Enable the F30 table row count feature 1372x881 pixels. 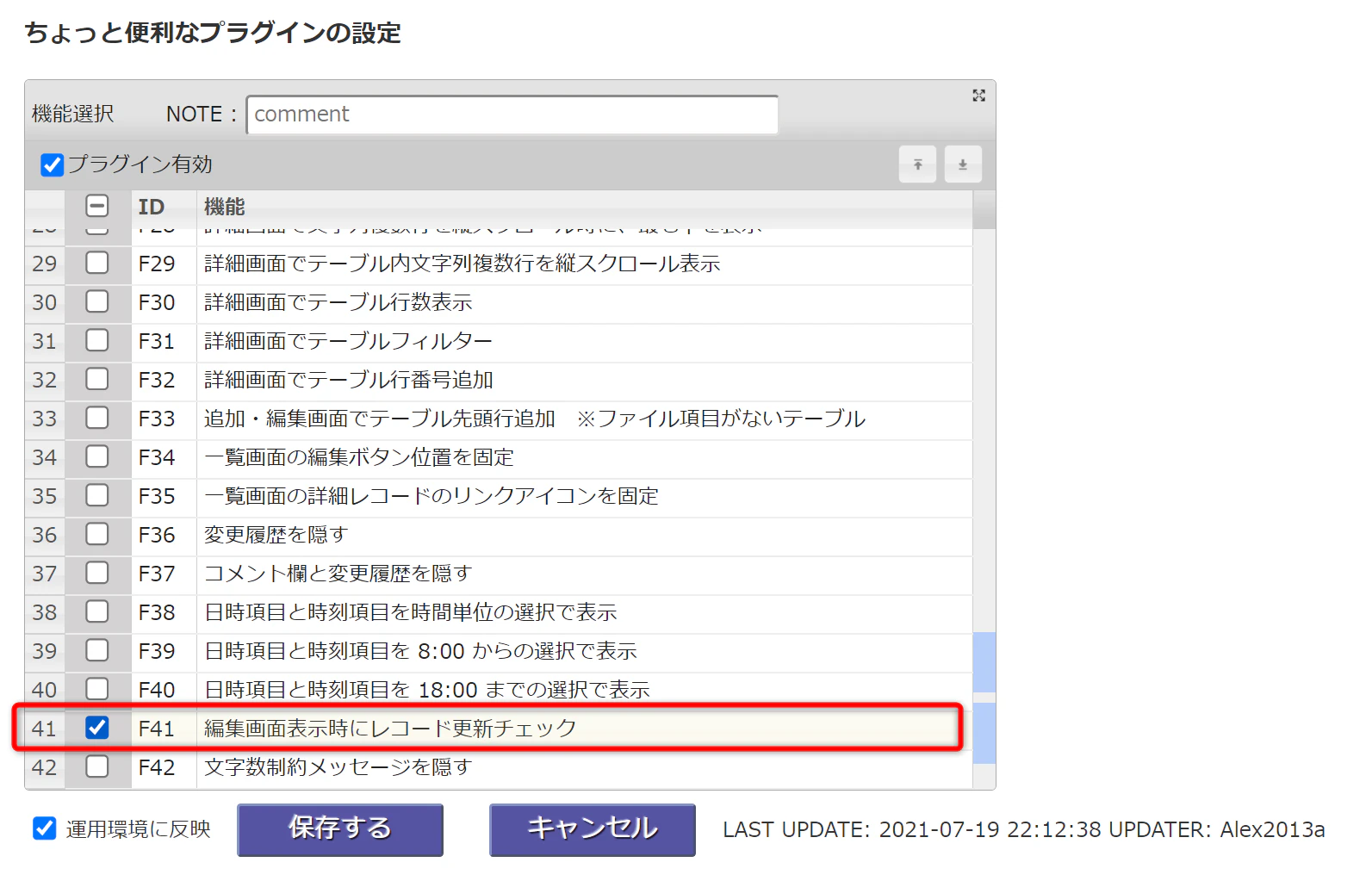click(97, 301)
